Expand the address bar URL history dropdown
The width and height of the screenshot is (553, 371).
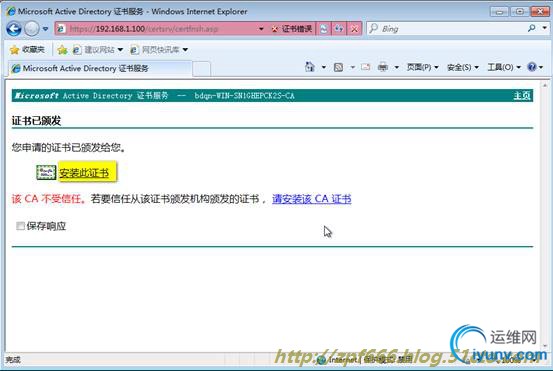261,29
